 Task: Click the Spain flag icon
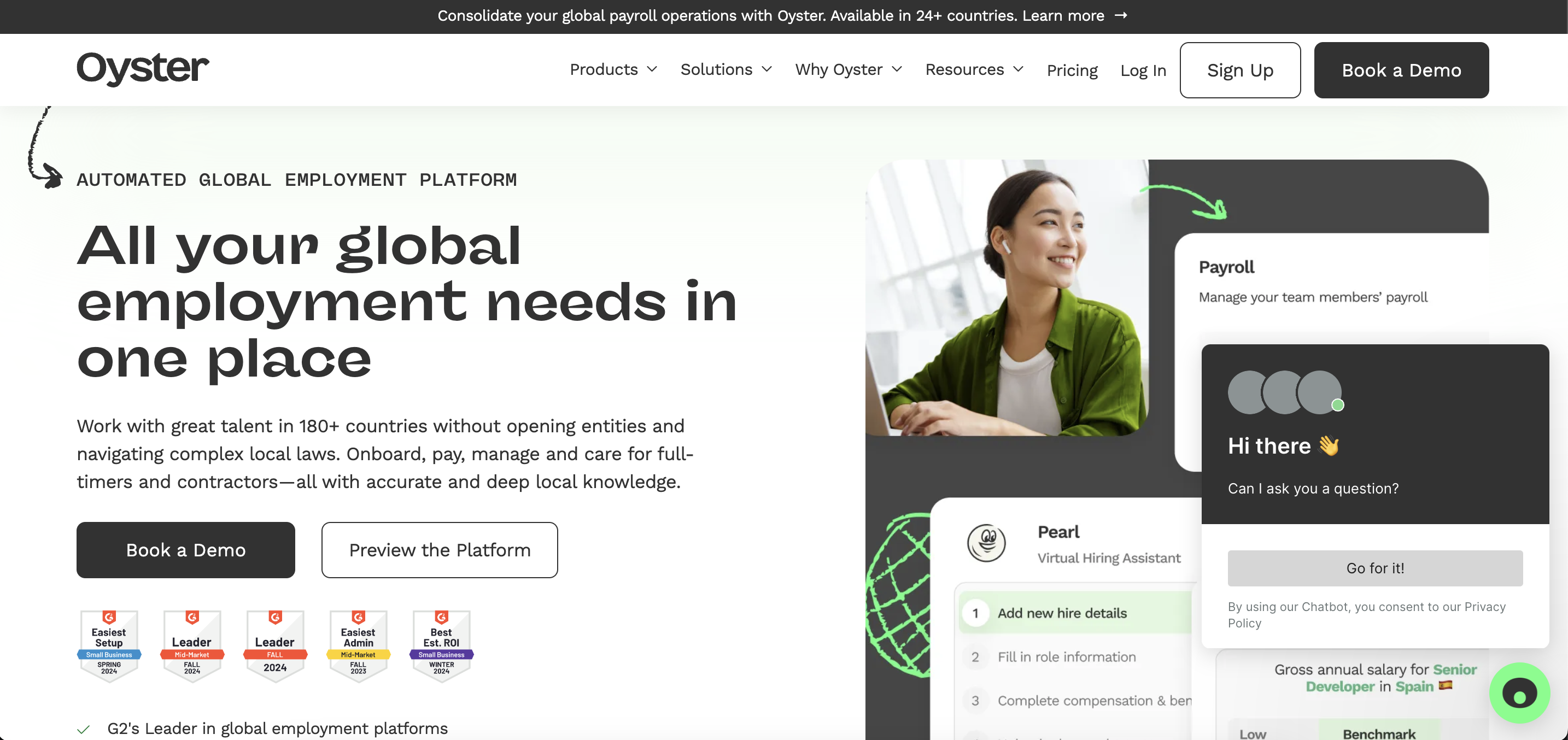[1445, 686]
